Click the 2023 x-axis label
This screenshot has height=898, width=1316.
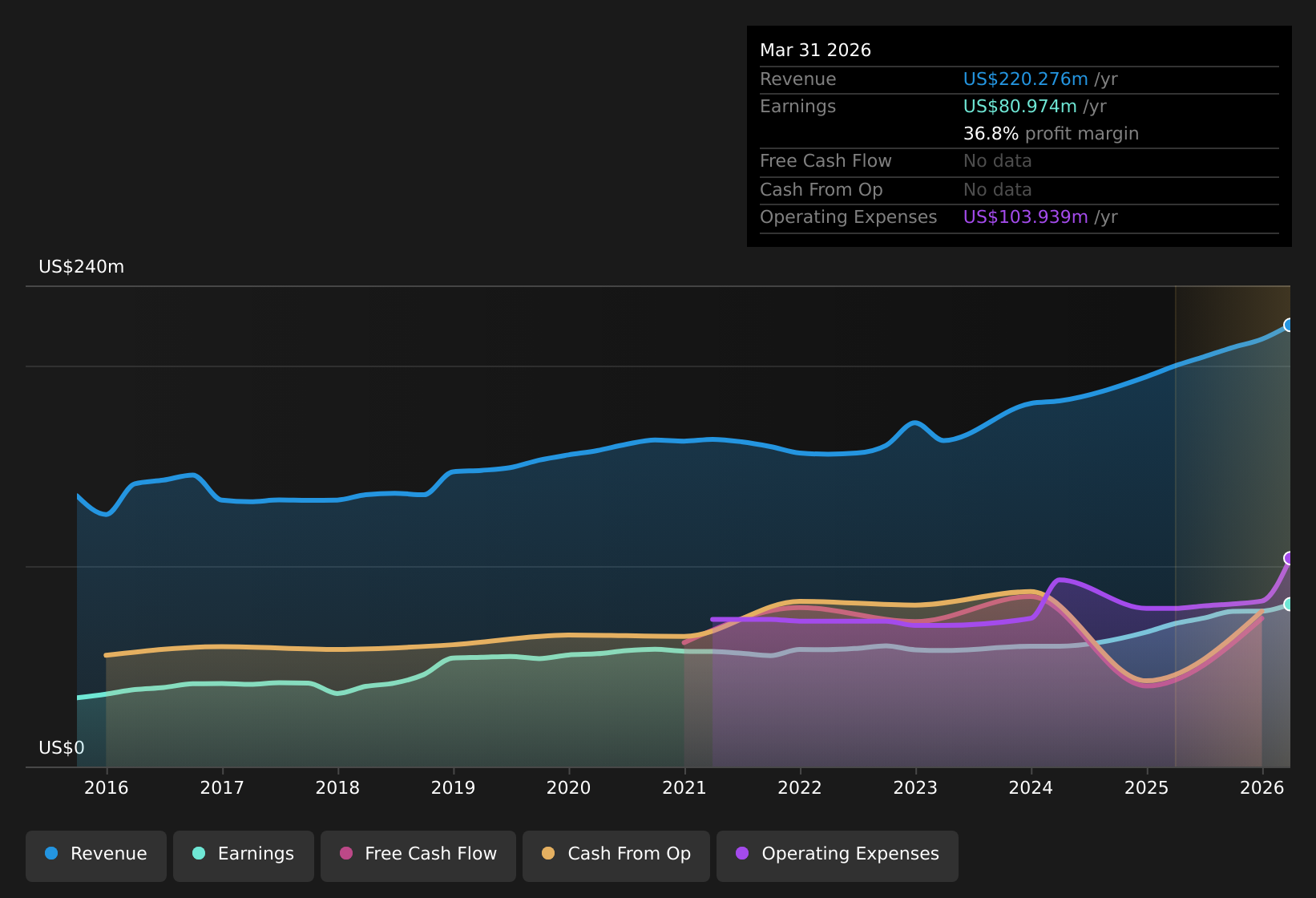[x=915, y=787]
